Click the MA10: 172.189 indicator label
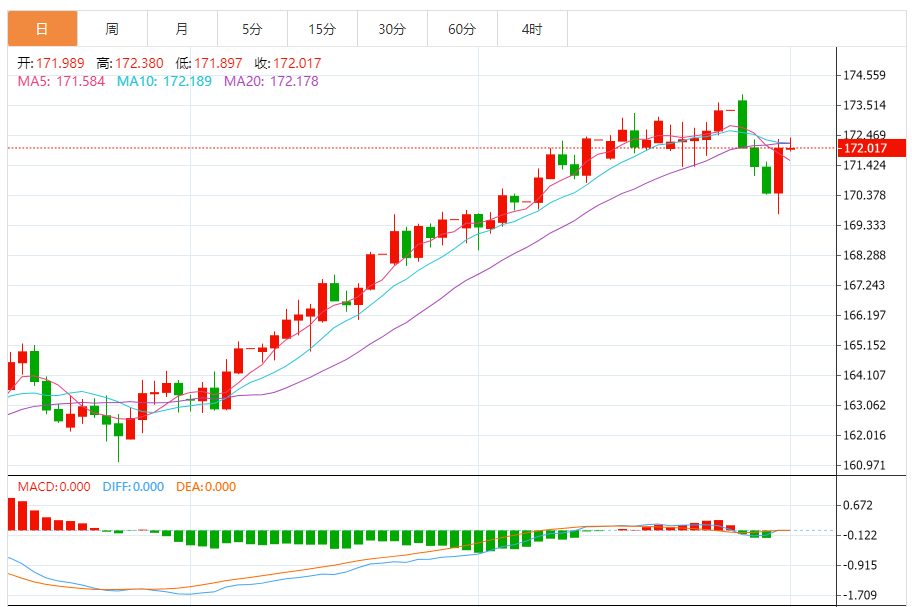The height and width of the screenshot is (607, 912). coord(165,81)
